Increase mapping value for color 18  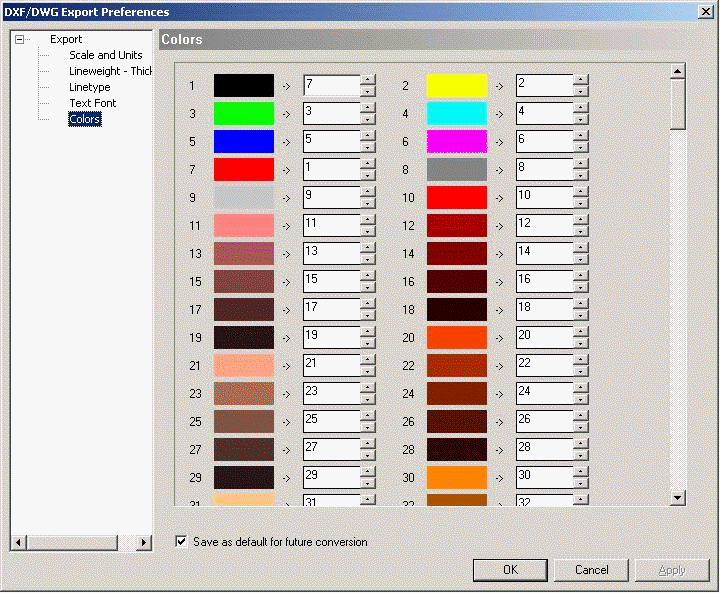pyautogui.click(x=580, y=304)
